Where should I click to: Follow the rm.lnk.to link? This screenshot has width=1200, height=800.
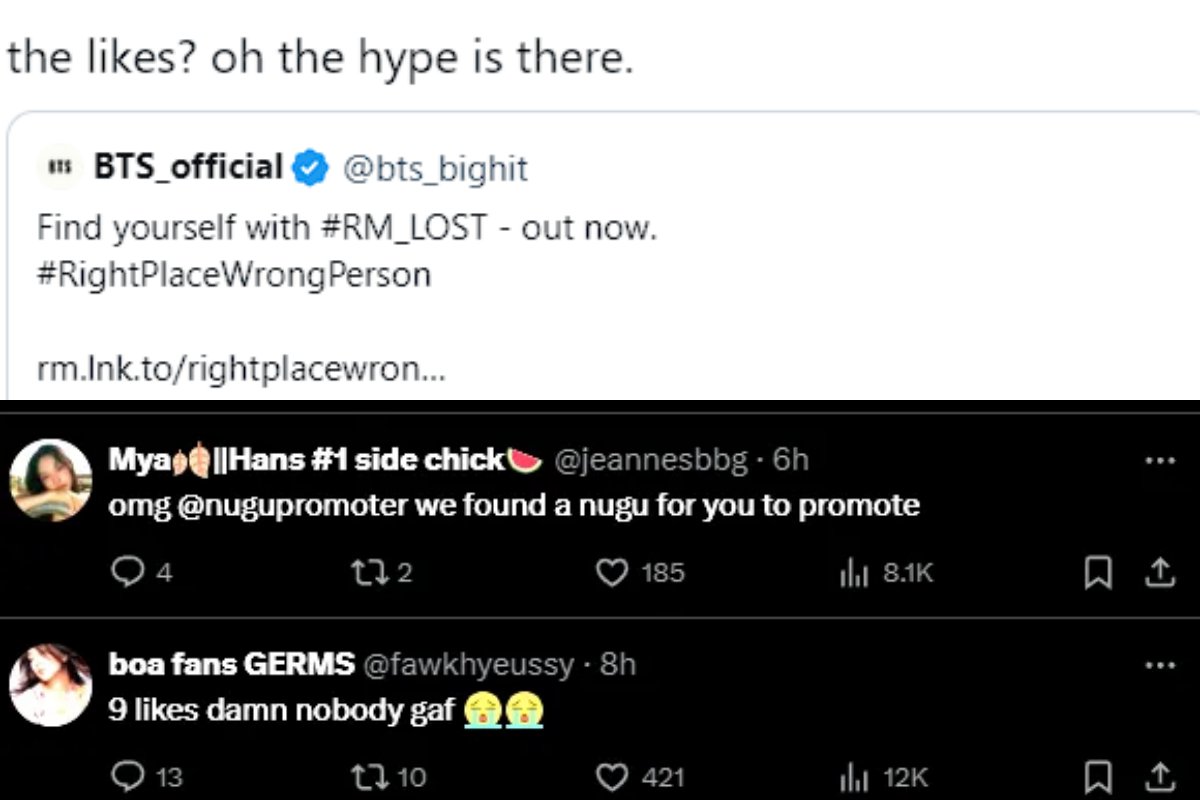click(240, 370)
